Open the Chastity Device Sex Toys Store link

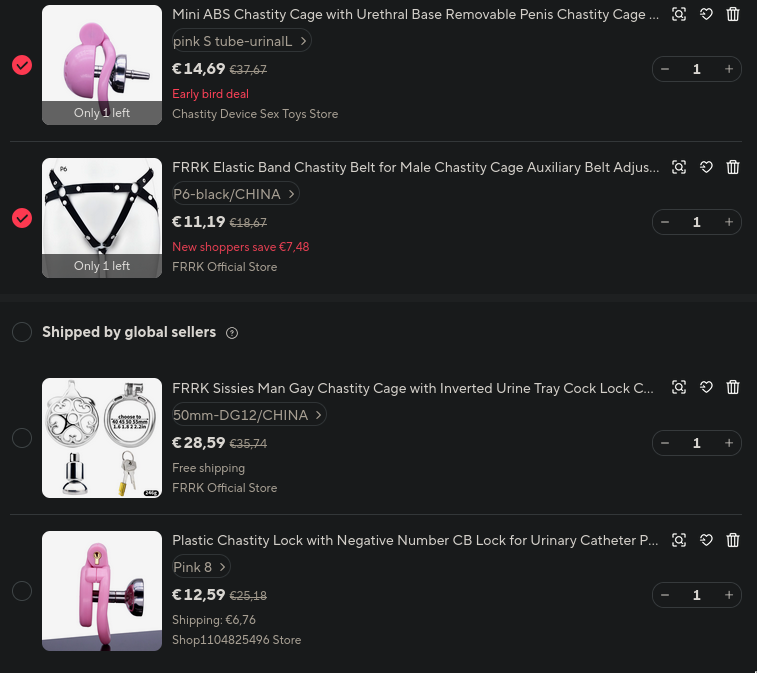[255, 114]
